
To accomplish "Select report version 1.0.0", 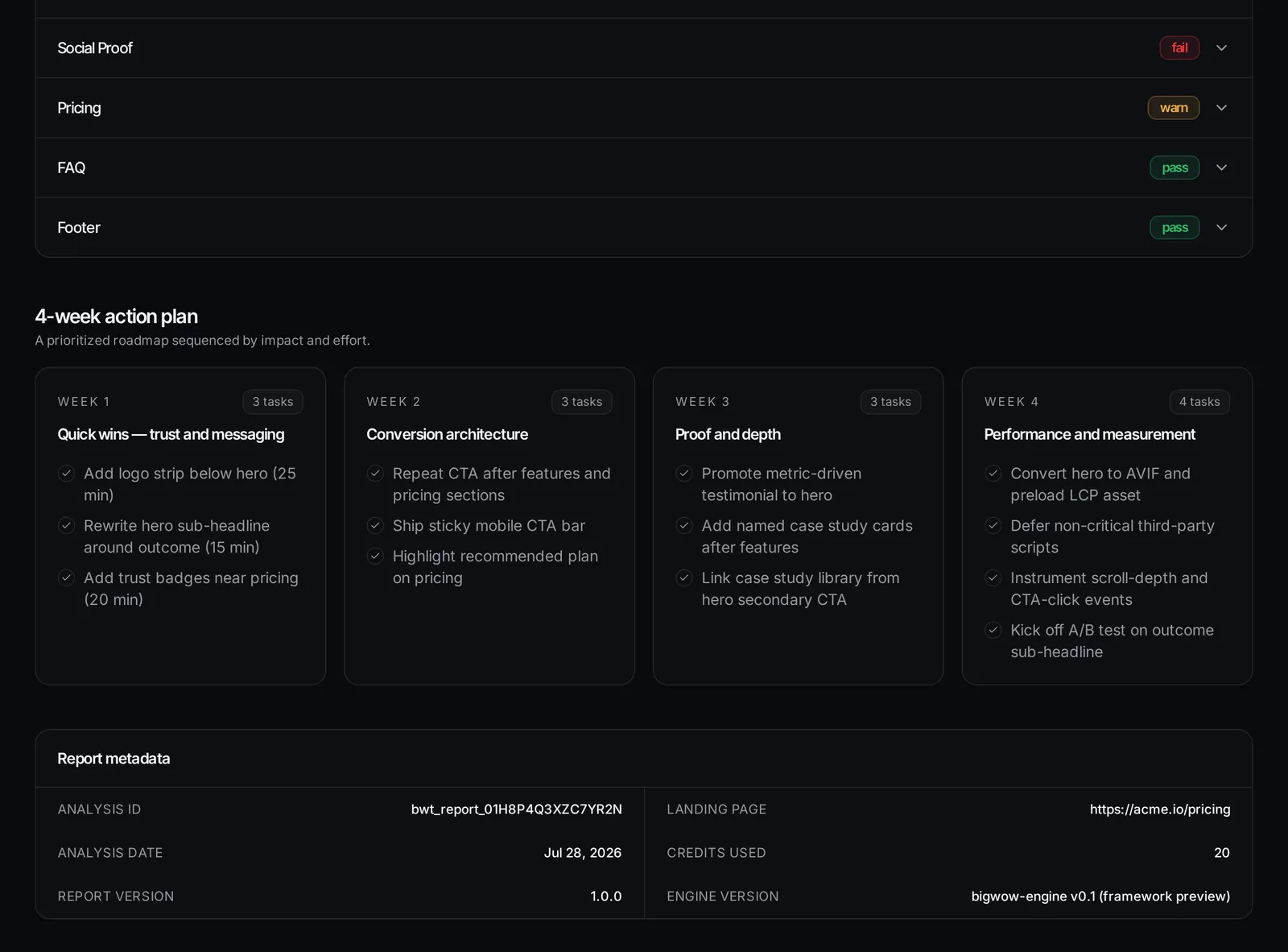I will (x=605, y=896).
